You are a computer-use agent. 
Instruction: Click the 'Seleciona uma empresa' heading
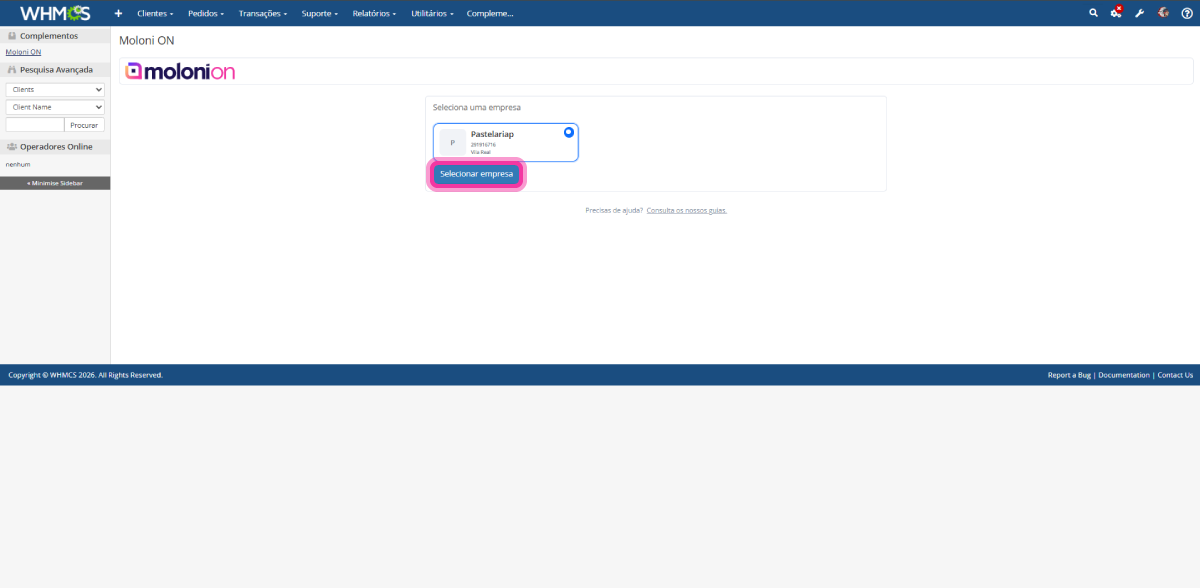tap(476, 107)
